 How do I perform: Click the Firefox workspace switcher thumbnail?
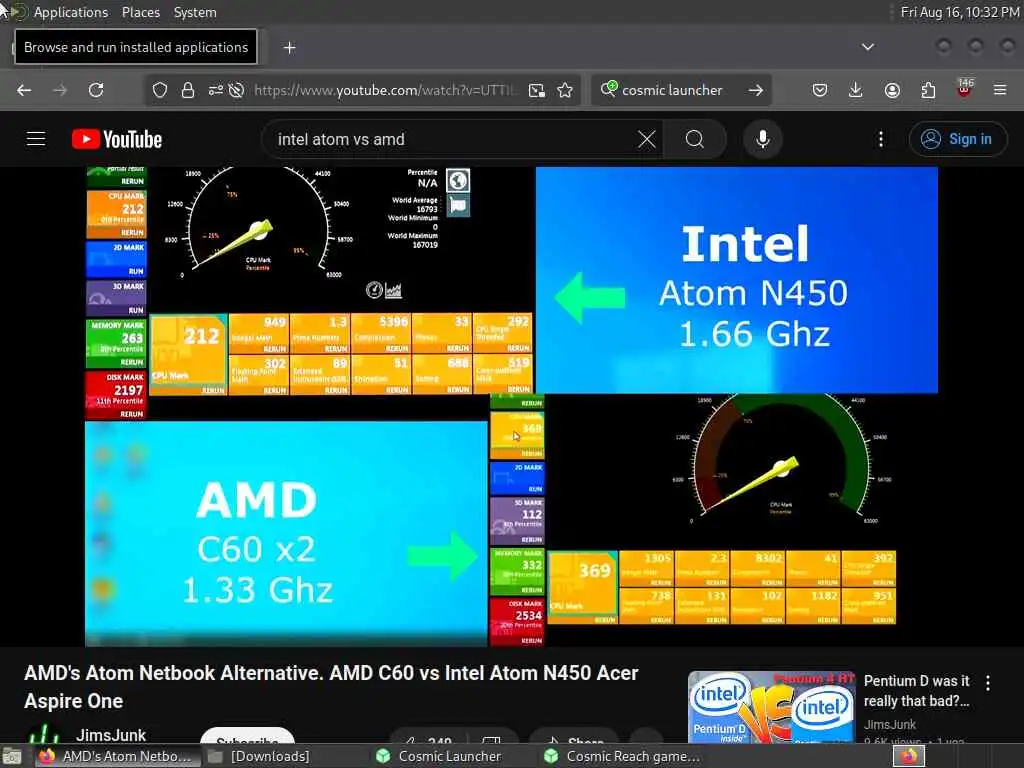(909, 756)
